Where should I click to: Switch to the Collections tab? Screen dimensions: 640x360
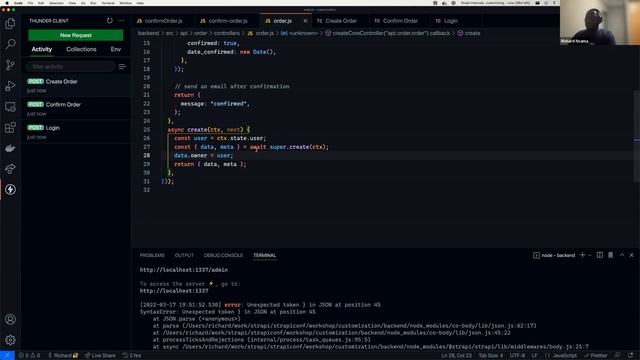coord(81,49)
